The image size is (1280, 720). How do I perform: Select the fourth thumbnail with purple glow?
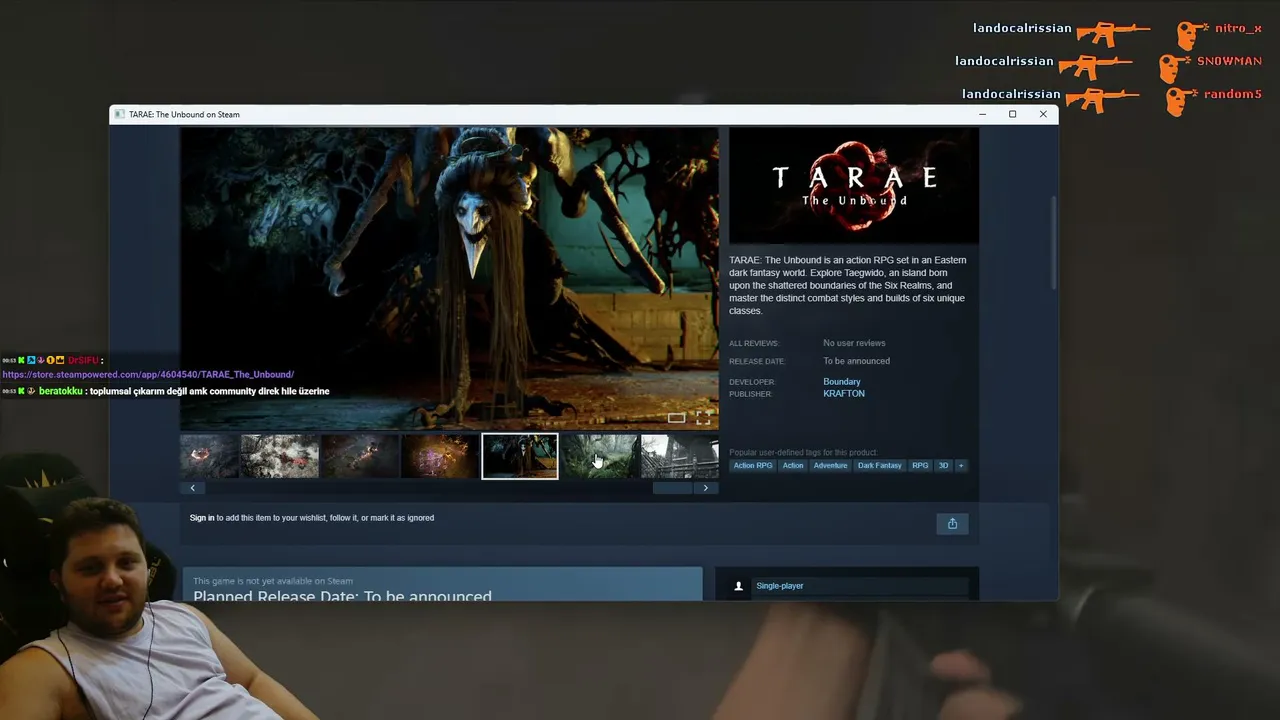[440, 456]
